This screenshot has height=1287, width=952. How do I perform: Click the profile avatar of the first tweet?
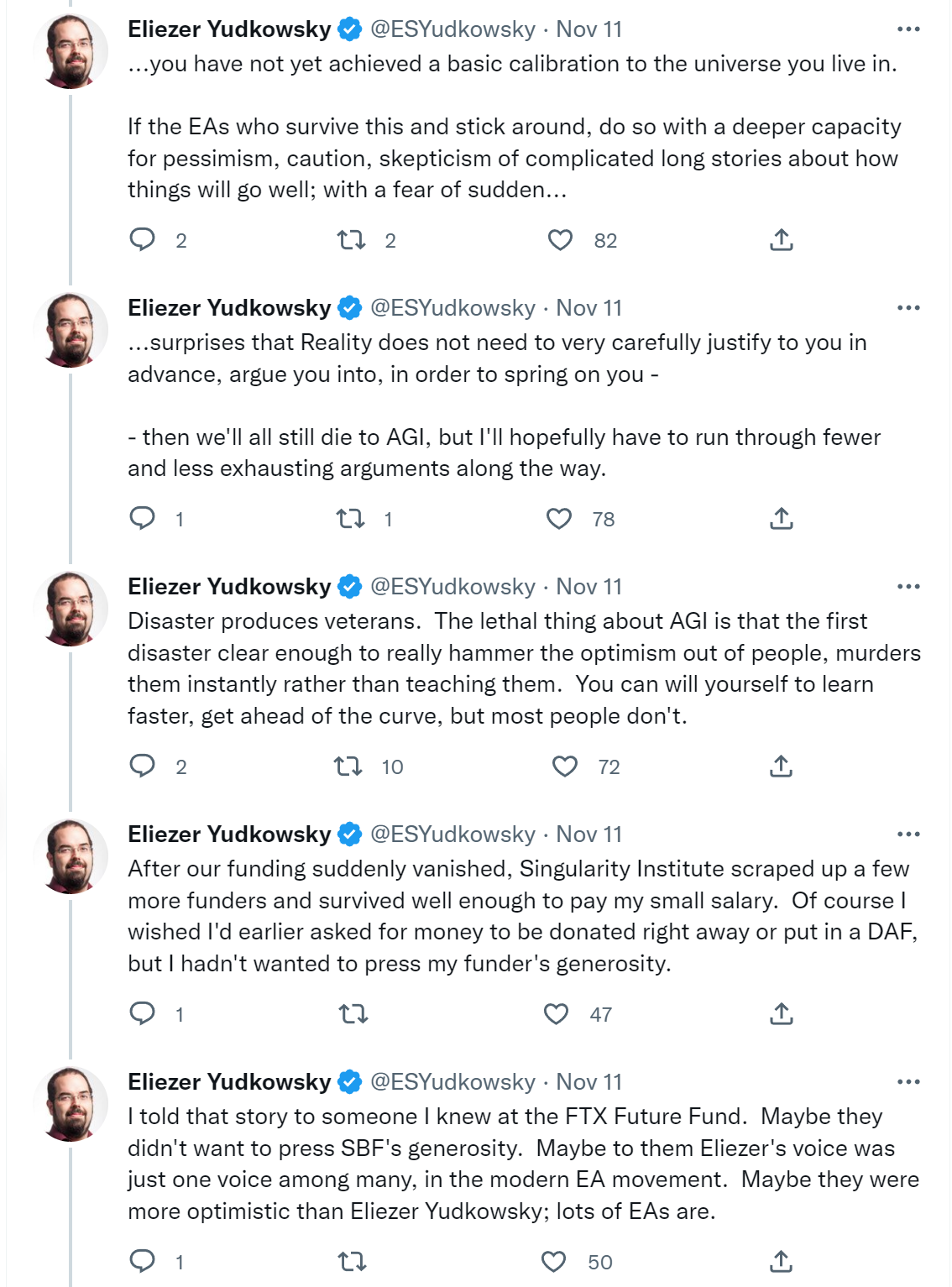coord(71,51)
